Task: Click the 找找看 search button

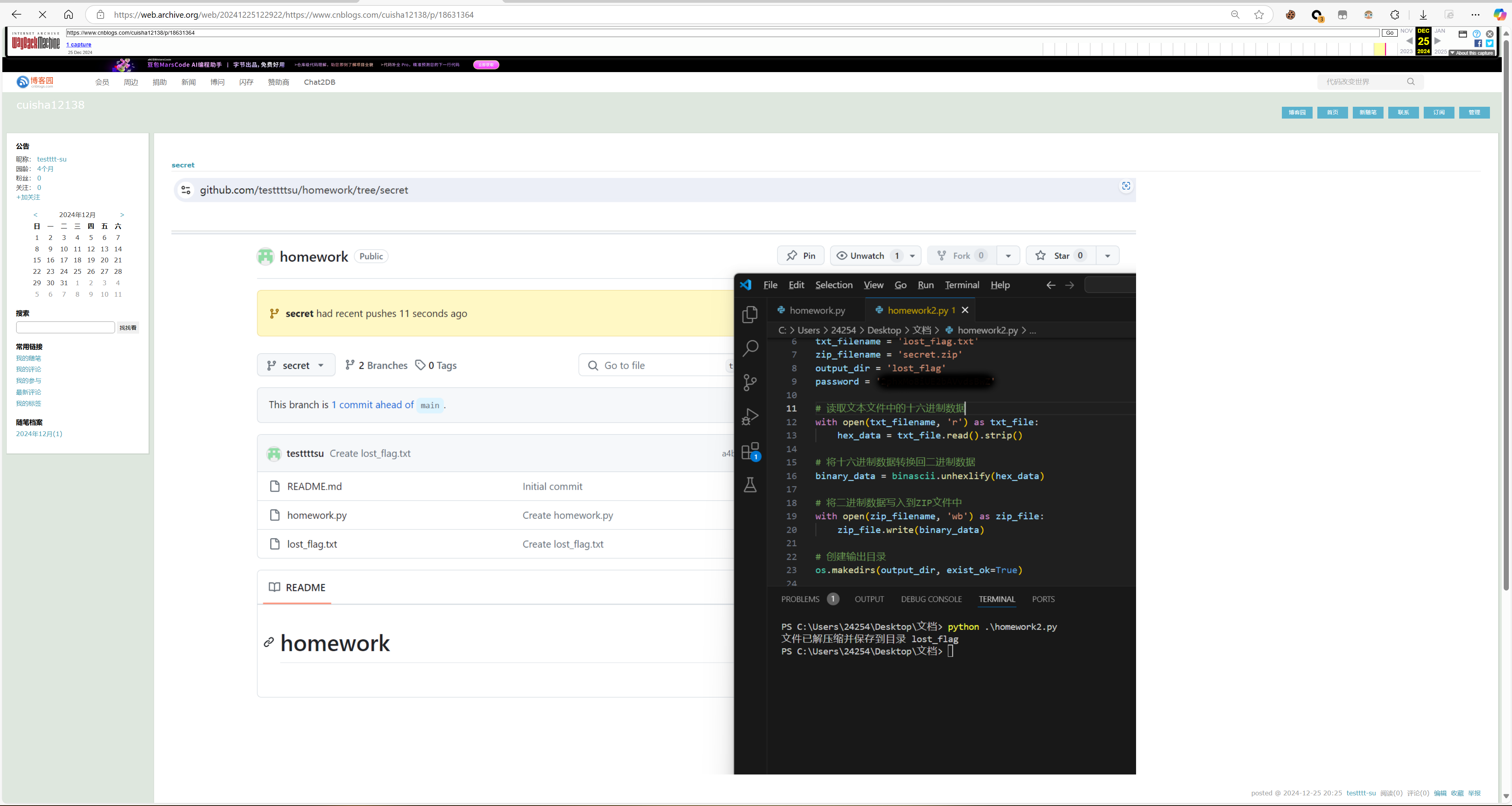Action: coord(127,328)
